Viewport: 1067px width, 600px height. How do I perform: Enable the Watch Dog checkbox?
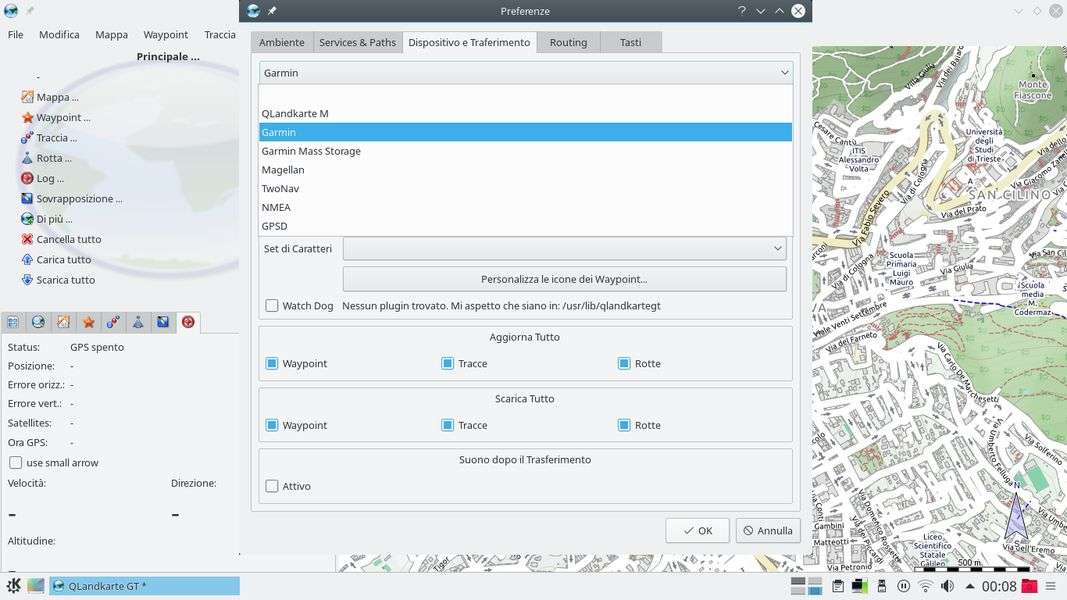tap(272, 306)
